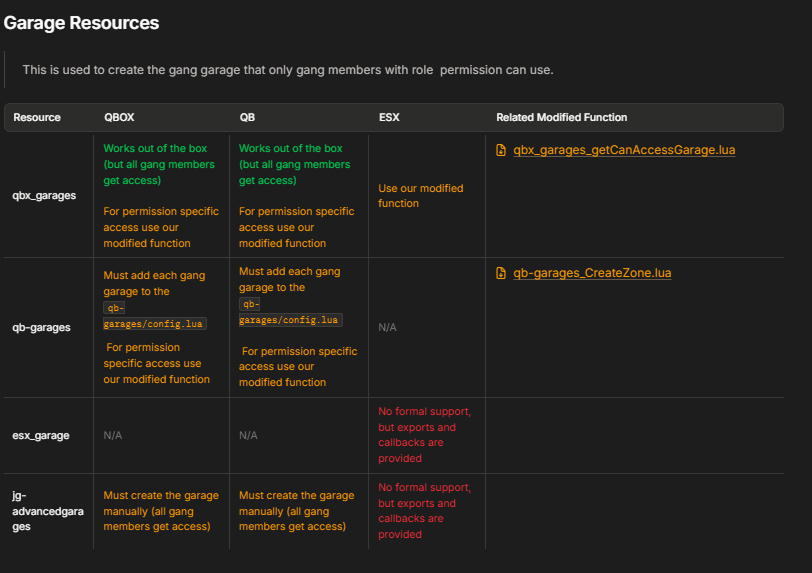
Task: Click QBOX 'Must add each gang garage' text
Action: (x=154, y=283)
